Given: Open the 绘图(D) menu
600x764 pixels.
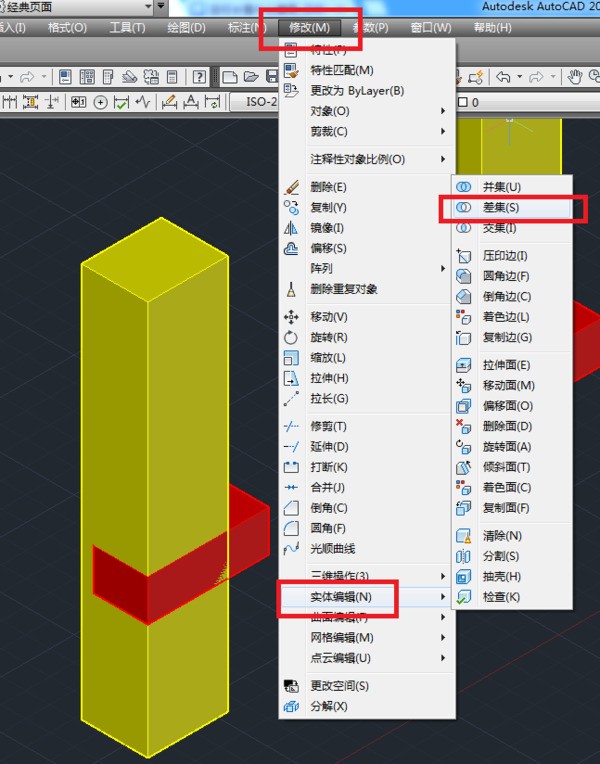Looking at the screenshot, I should tap(187, 28).
